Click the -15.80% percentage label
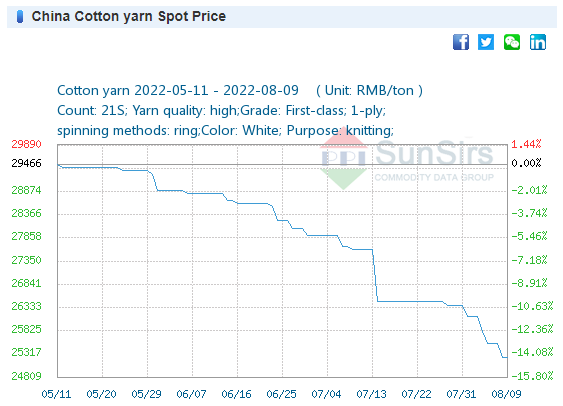This screenshot has height=406, width=563. click(x=532, y=376)
